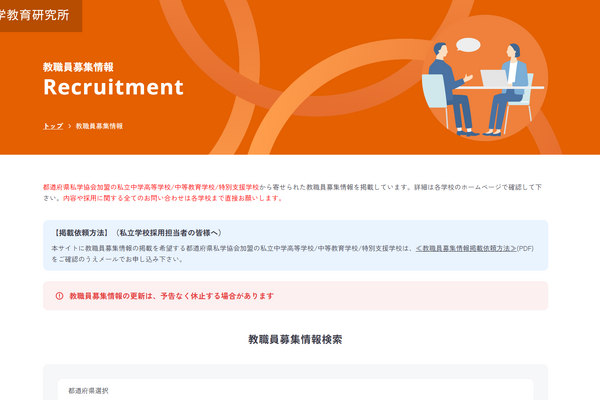The image size is (600, 400).
Task: Click the 教職員募集情報検索 section heading
Action: (295, 339)
